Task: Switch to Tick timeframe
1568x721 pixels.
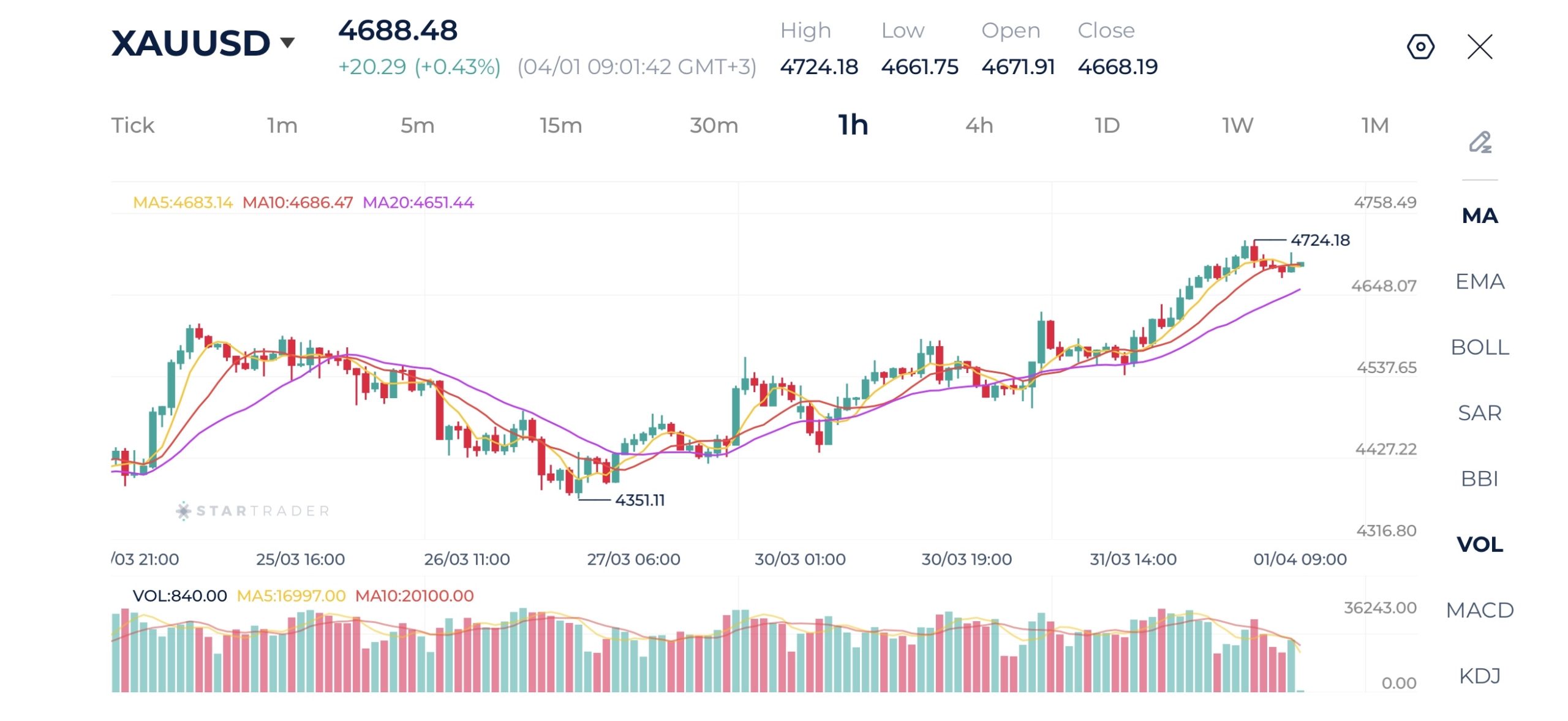Action: point(132,126)
